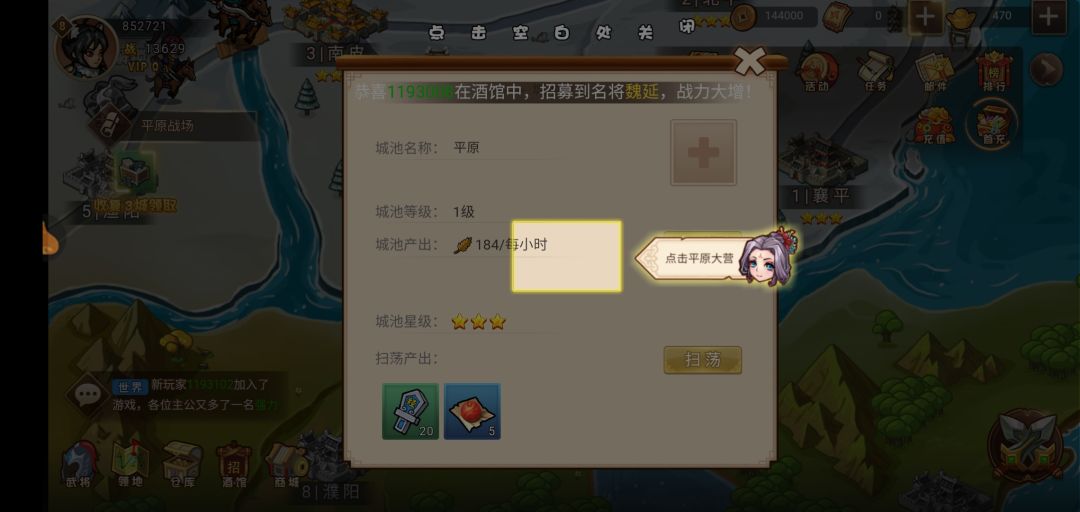The height and width of the screenshot is (512, 1080).
Task: Click the highlighted 平原大营 guide box
Action: [x=566, y=256]
